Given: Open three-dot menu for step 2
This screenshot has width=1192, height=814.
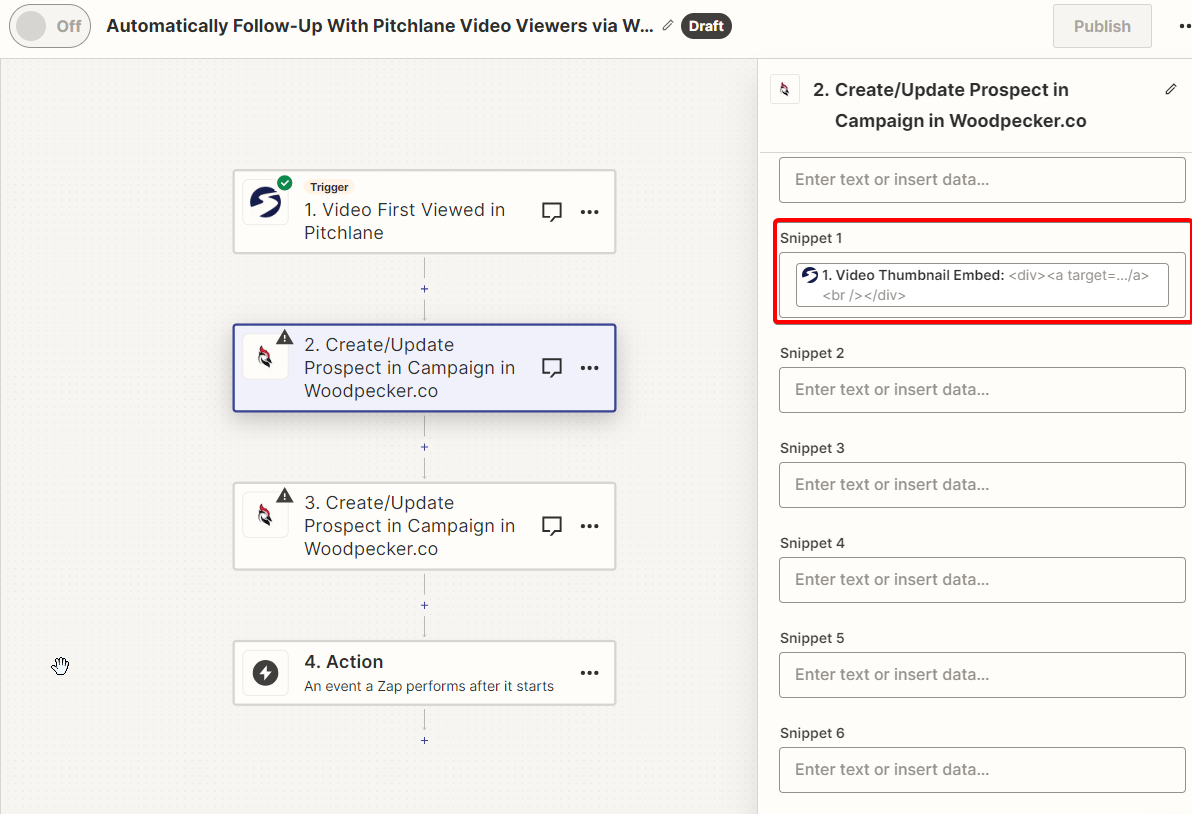Looking at the screenshot, I should [589, 367].
